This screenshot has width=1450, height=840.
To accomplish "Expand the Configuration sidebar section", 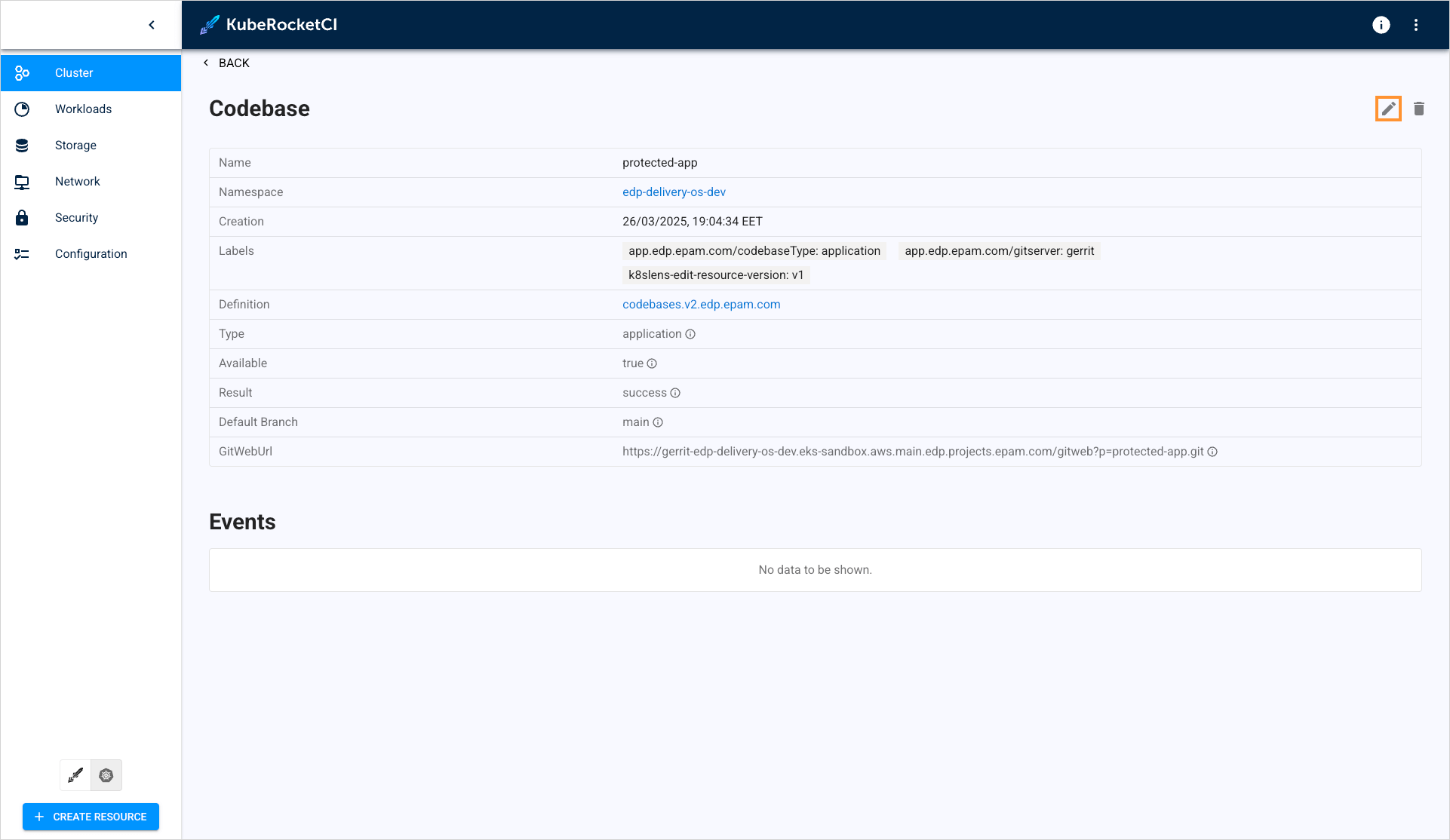I will coord(91,254).
